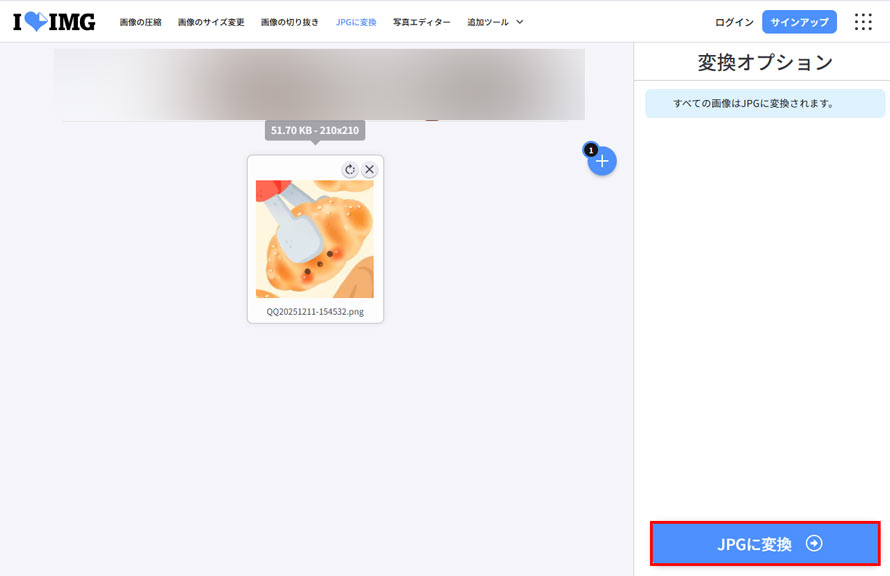This screenshot has width=890, height=576.
Task: Click the すべての画像はJPGに変換されます notice
Action: click(765, 103)
